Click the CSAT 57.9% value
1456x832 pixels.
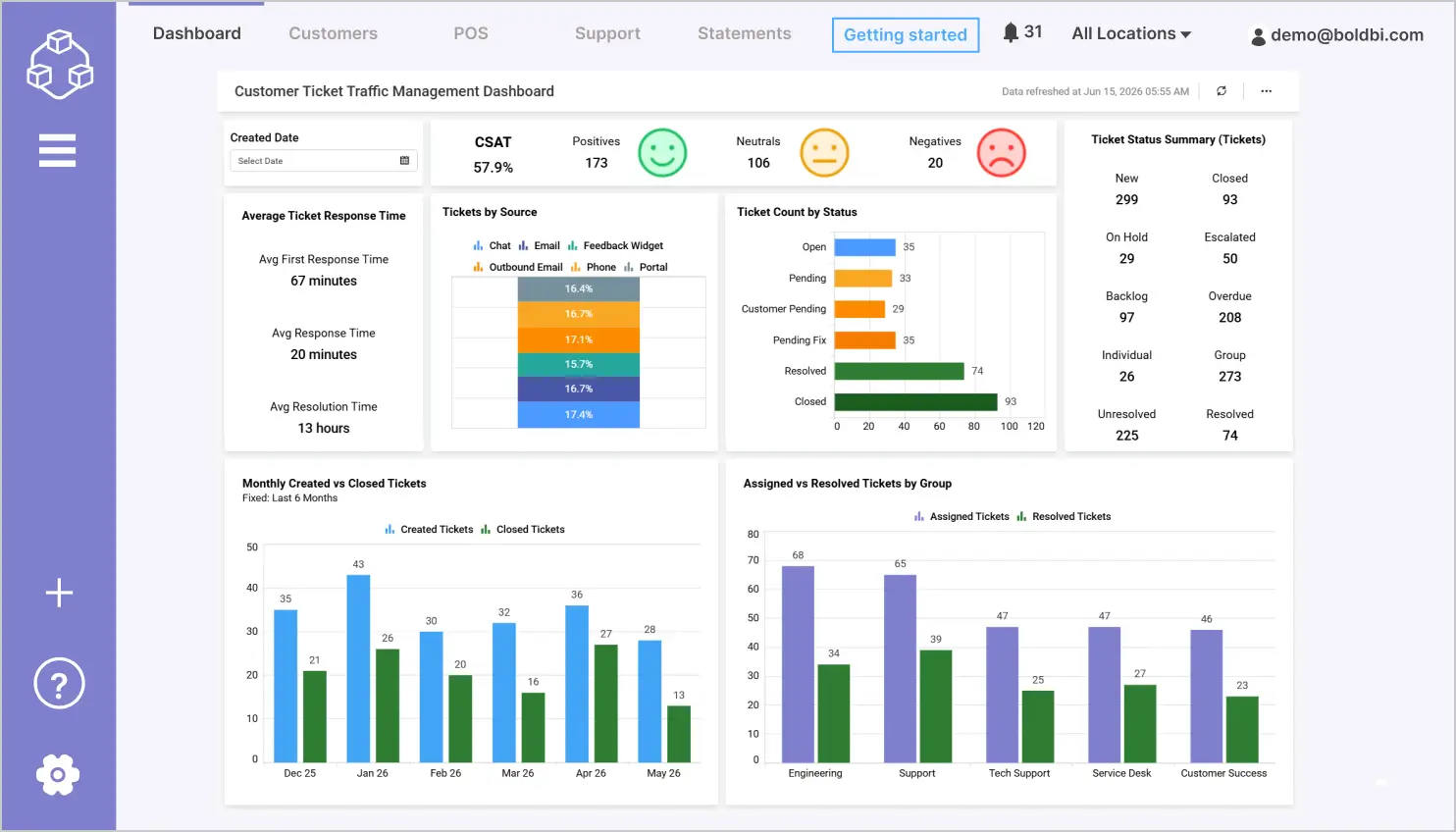[493, 168]
